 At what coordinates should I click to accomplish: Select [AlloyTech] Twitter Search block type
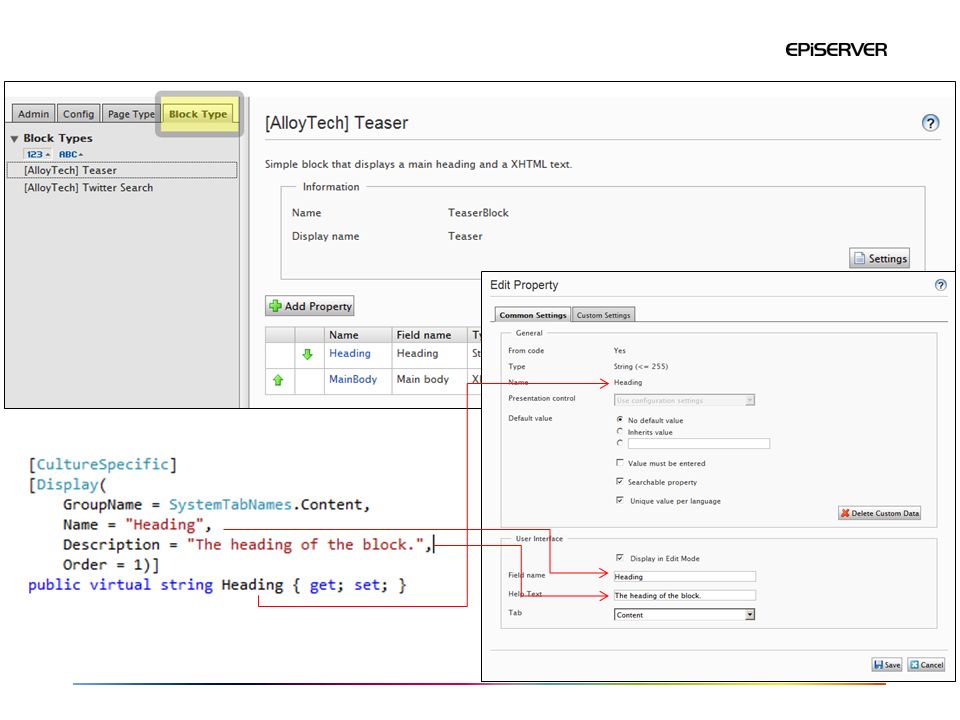89,188
